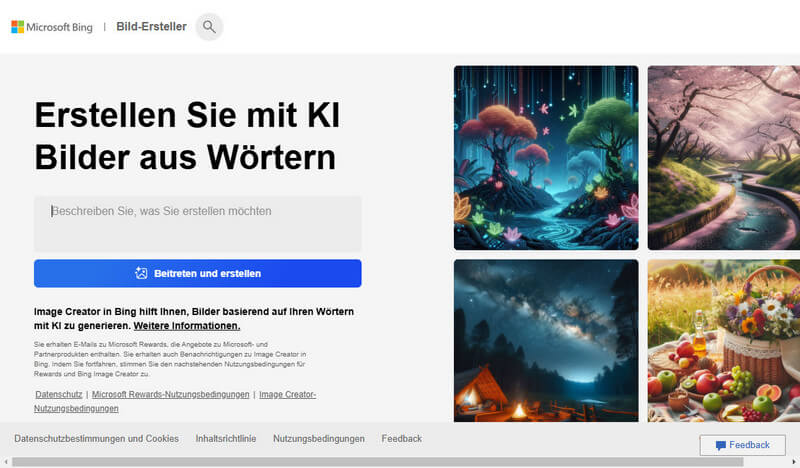Screen dimensions: 800x468
Task: Open the Weitere Informationen link
Action: pos(187,326)
